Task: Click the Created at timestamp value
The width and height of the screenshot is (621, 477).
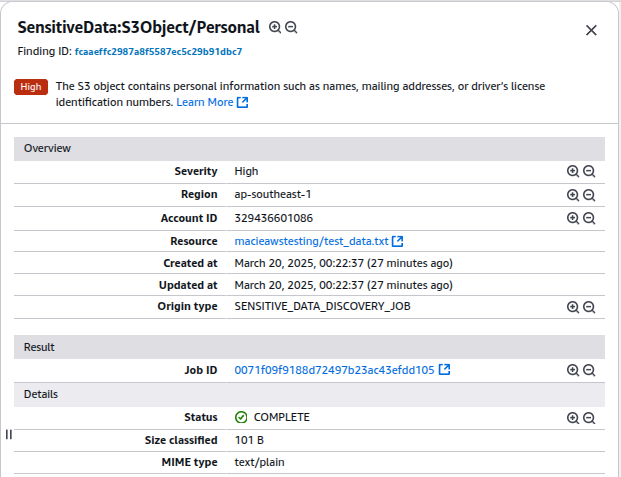Action: coord(343,263)
